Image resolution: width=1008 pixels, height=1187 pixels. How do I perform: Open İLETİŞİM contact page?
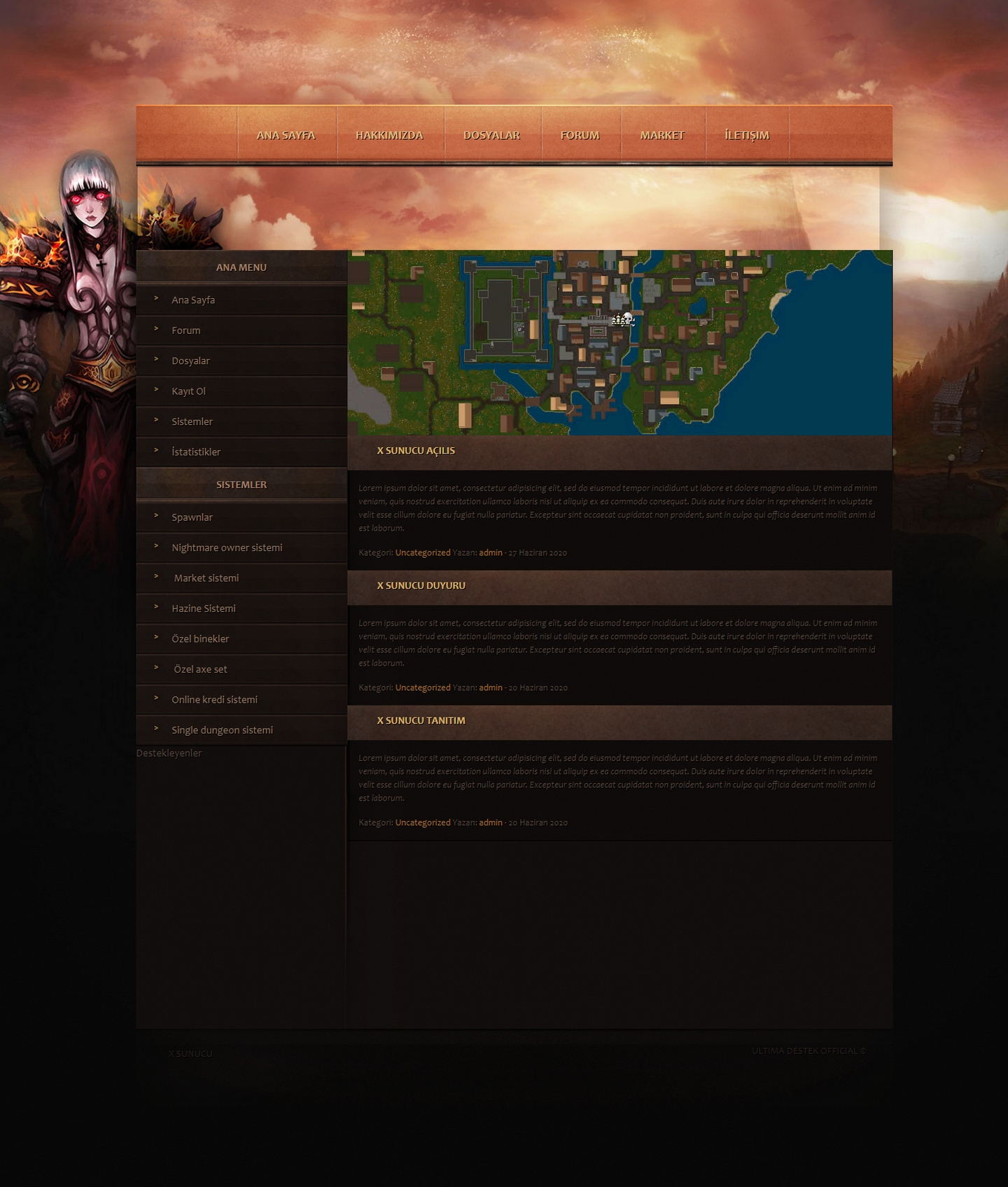(747, 135)
